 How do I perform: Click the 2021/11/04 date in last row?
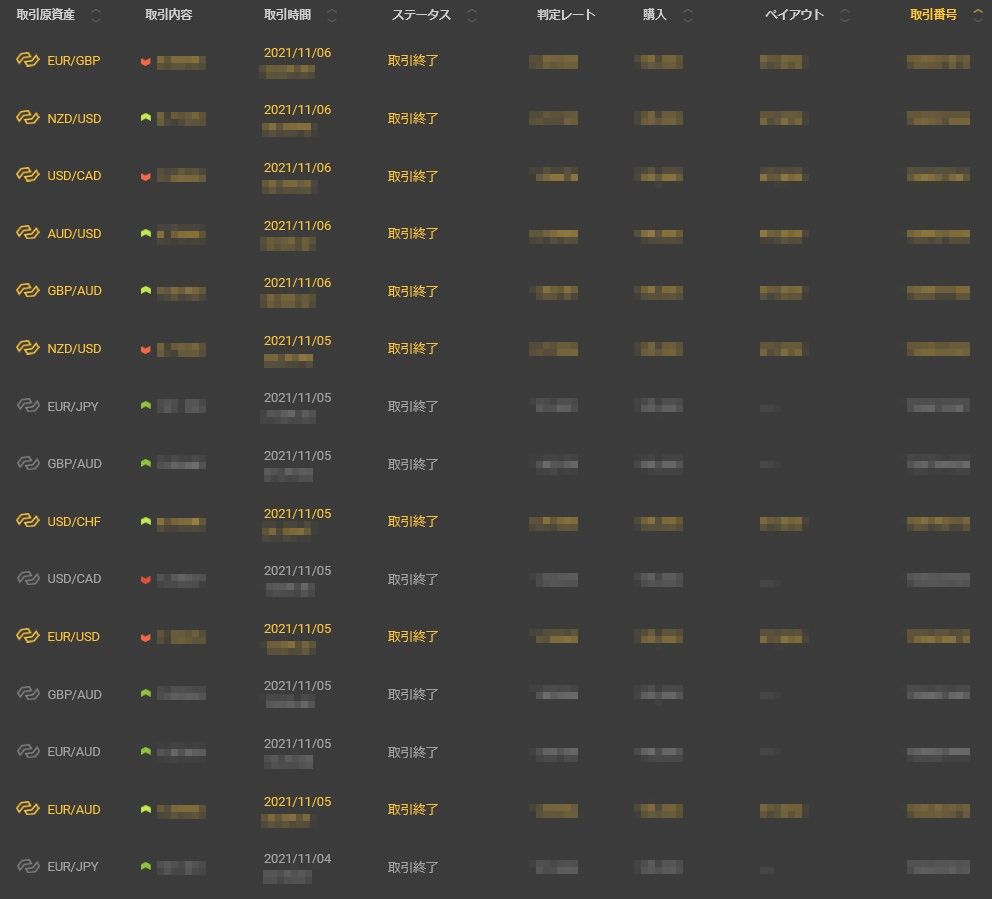coord(297,859)
